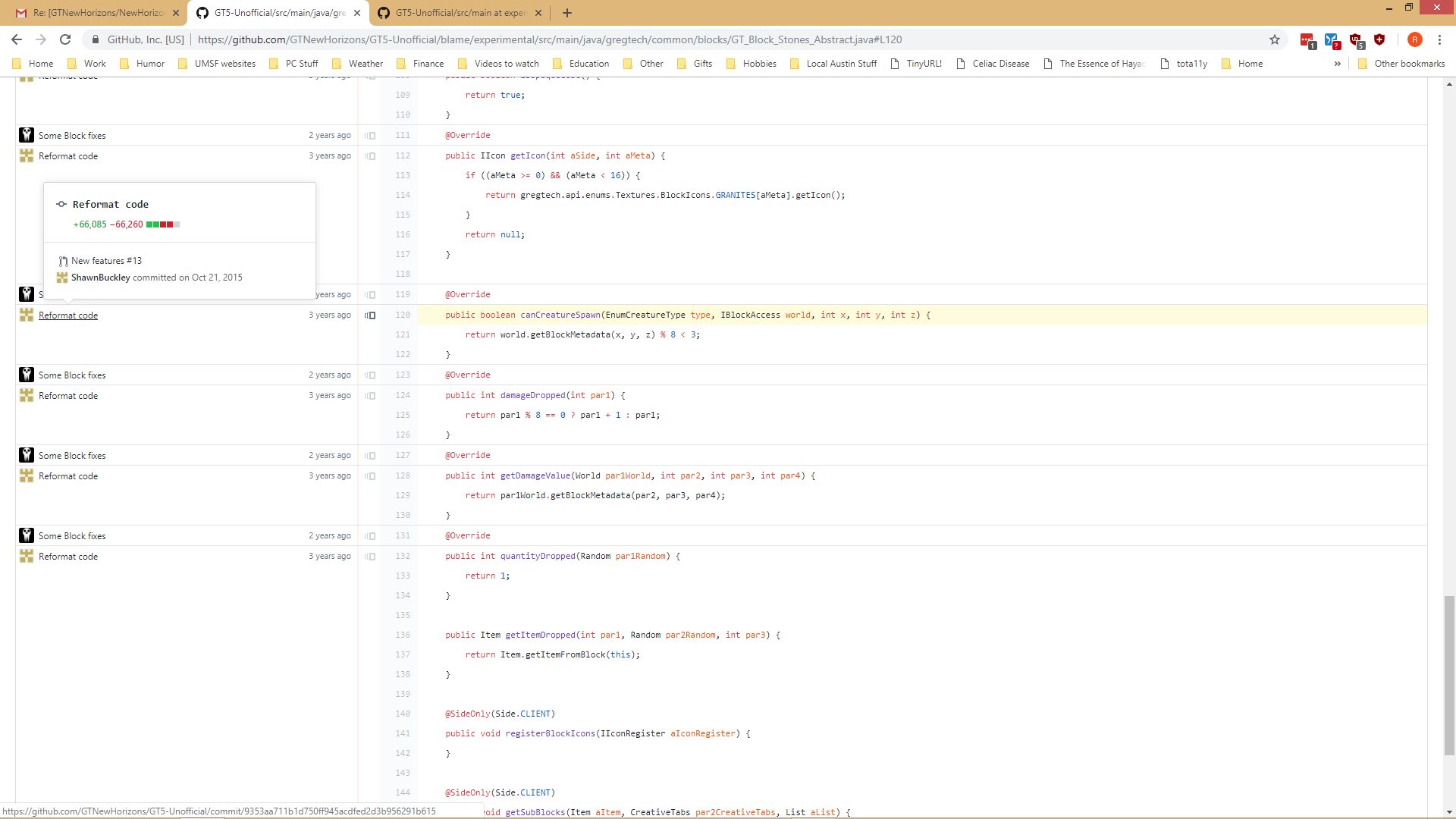Reload the current GitHub page
The width and height of the screenshot is (1456, 819).
point(65,39)
